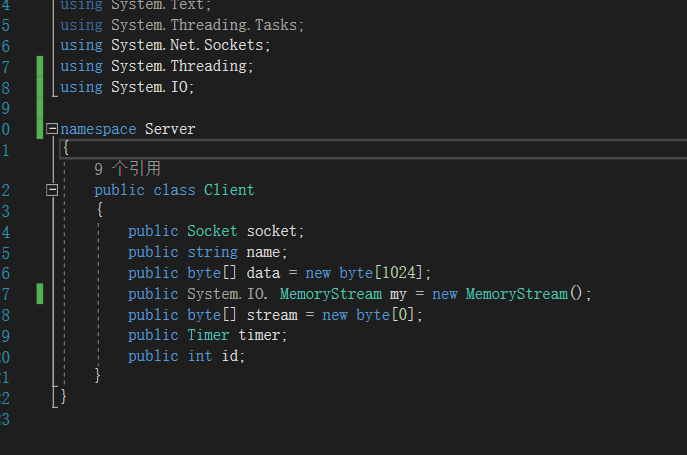Open the 9 references CodeLens link
Image resolution: width=687 pixels, height=455 pixels.
(128, 169)
